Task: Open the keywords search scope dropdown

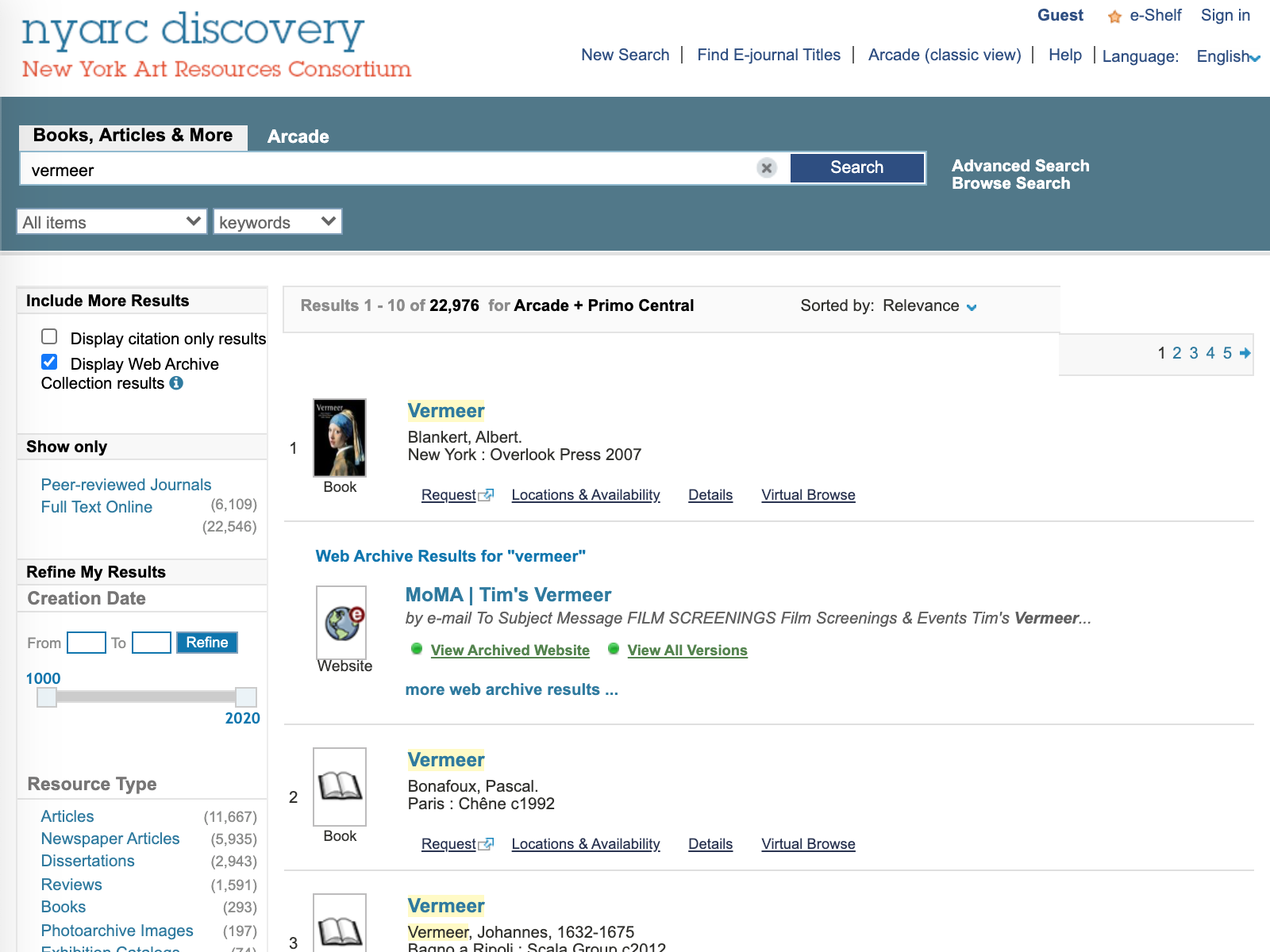Action: pyautogui.click(x=277, y=221)
